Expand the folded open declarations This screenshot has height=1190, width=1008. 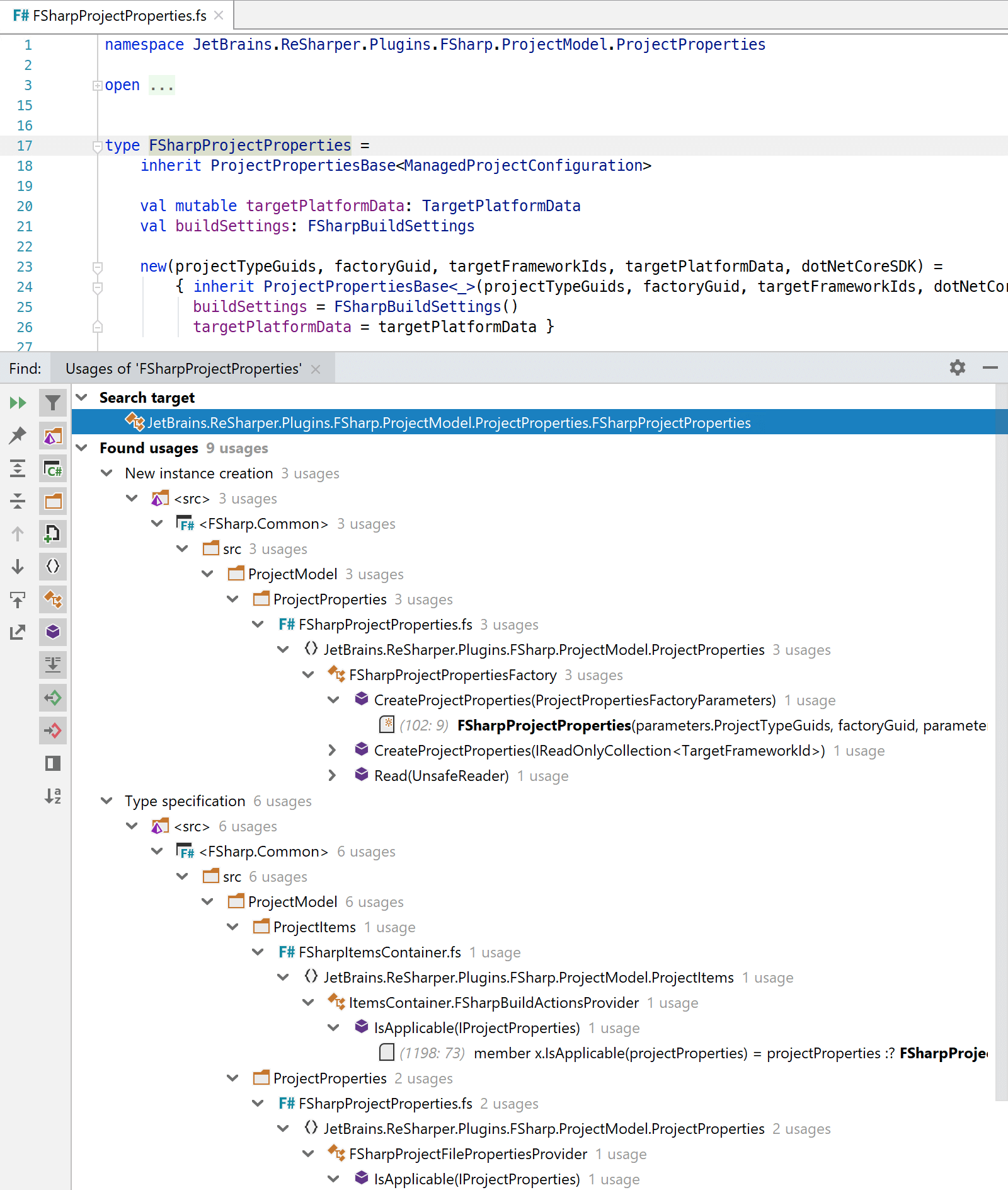click(x=97, y=85)
